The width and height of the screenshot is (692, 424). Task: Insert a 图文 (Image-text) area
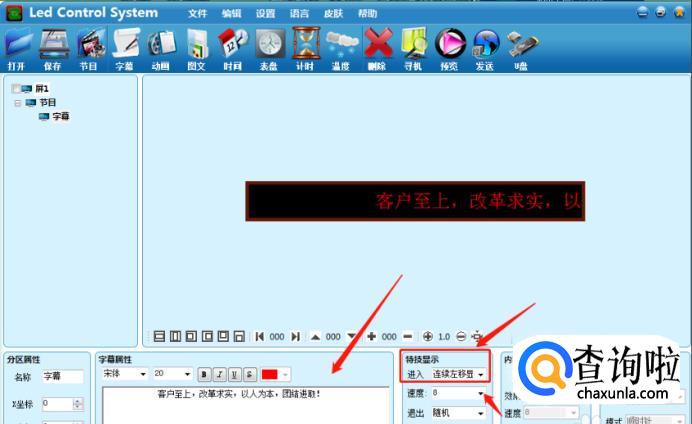click(x=197, y=44)
